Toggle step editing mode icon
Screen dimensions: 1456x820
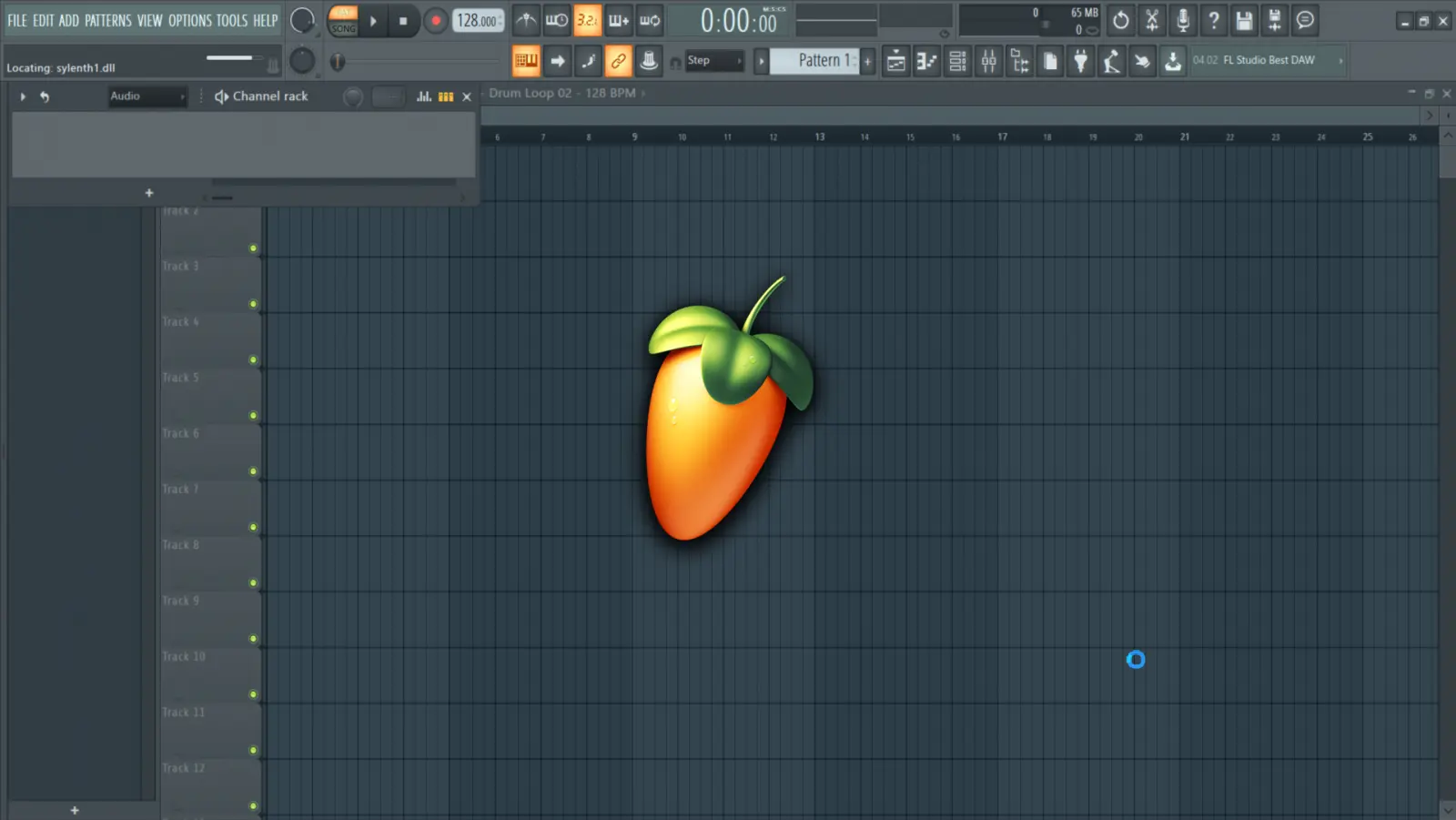coord(588,61)
